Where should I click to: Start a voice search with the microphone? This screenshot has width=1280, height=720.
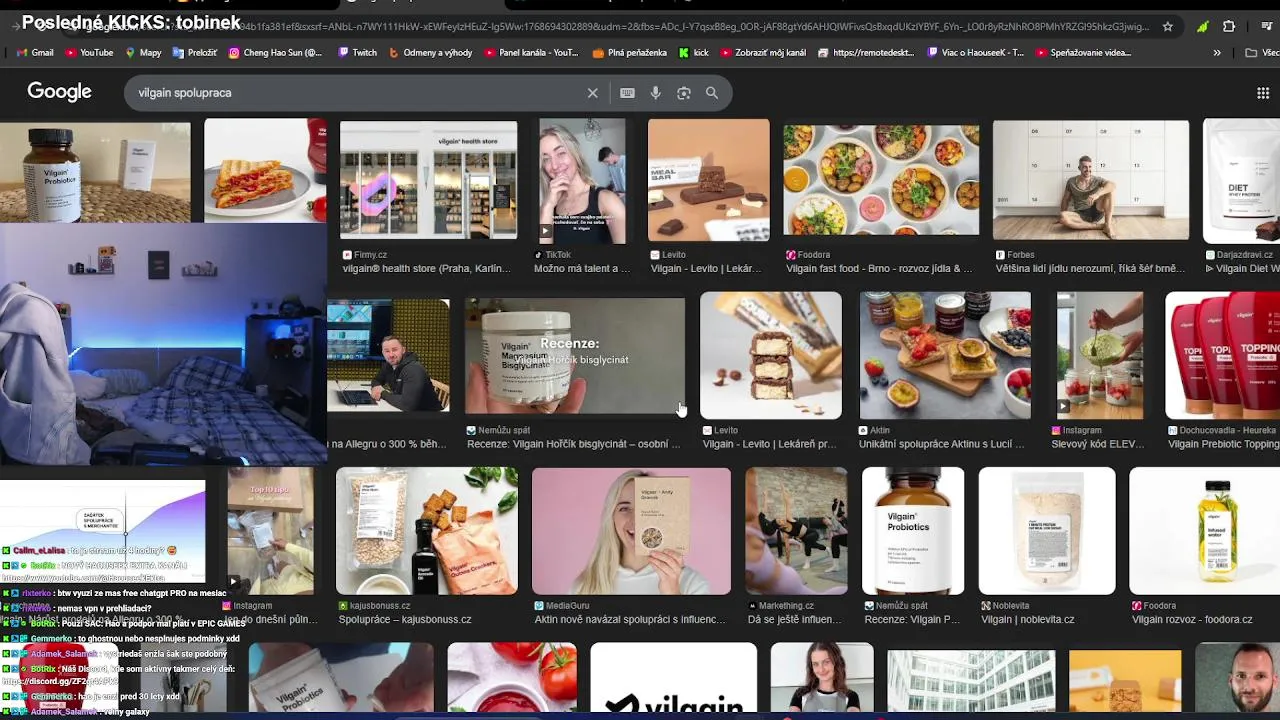(655, 93)
